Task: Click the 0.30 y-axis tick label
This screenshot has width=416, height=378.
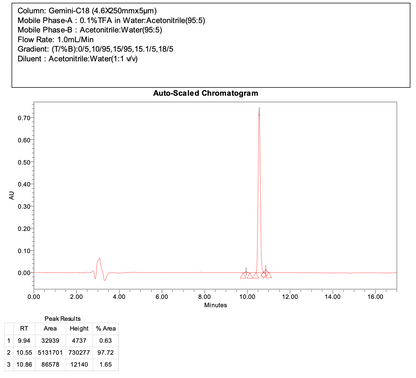Action: 24,206
